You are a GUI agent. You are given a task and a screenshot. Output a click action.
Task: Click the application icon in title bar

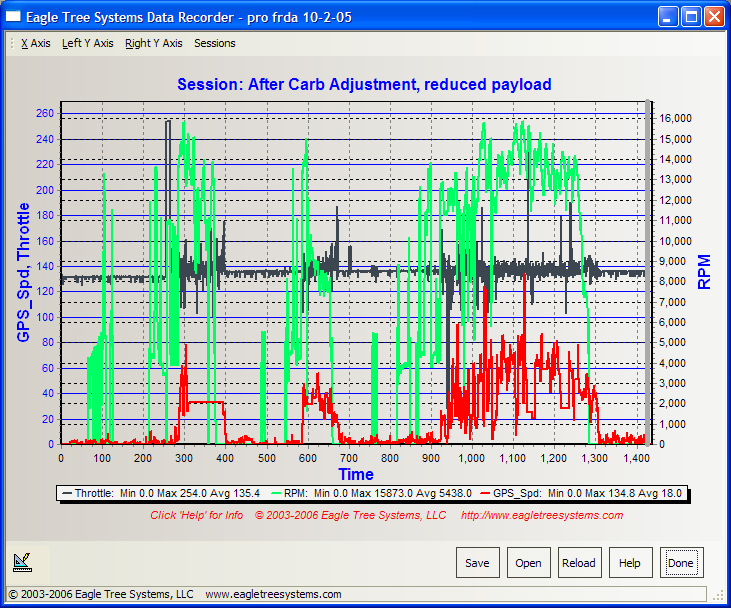pos(13,17)
